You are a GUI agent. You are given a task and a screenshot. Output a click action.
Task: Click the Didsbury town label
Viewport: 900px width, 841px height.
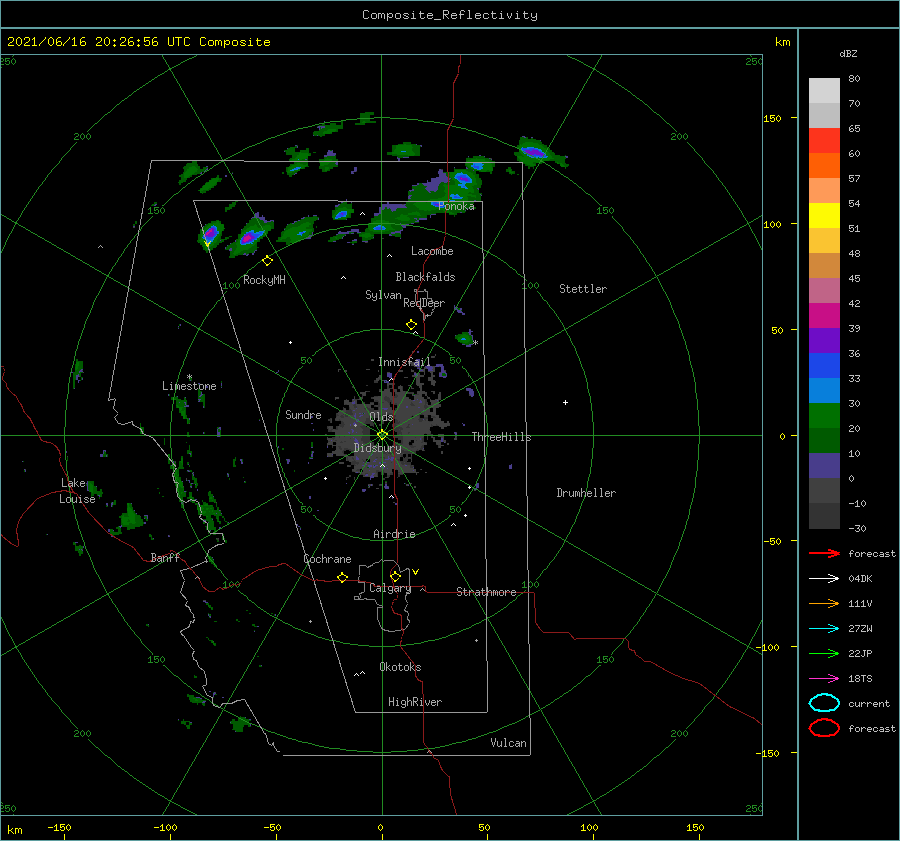coord(377,448)
